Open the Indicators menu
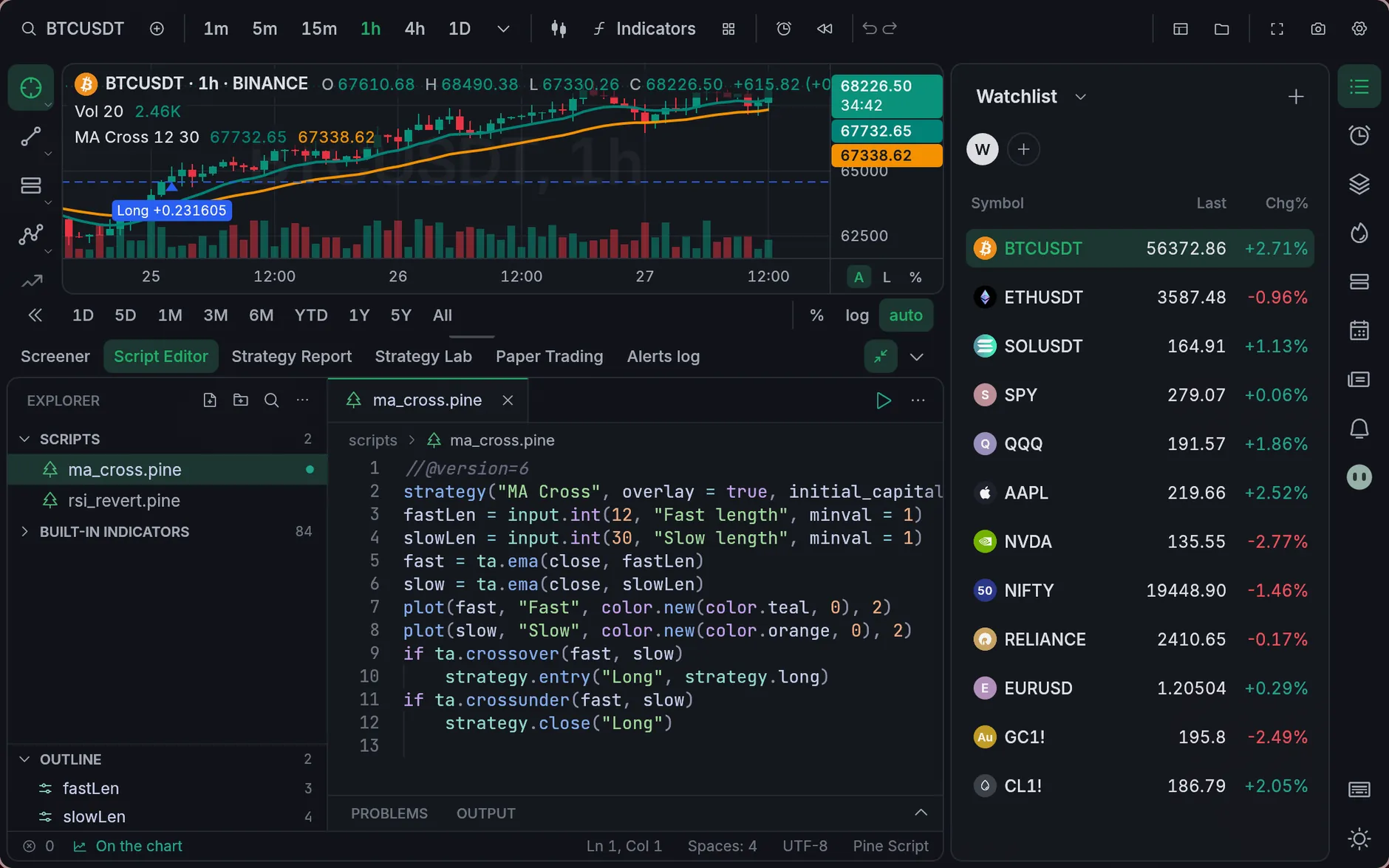Screen dimensions: 1389x868 pyautogui.click(x=644, y=29)
